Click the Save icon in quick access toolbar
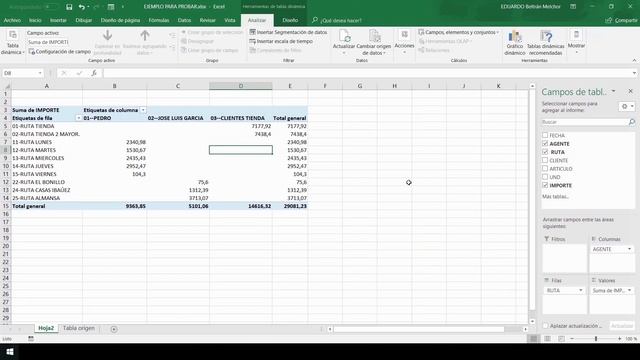640x360 pixels. tap(69, 7)
